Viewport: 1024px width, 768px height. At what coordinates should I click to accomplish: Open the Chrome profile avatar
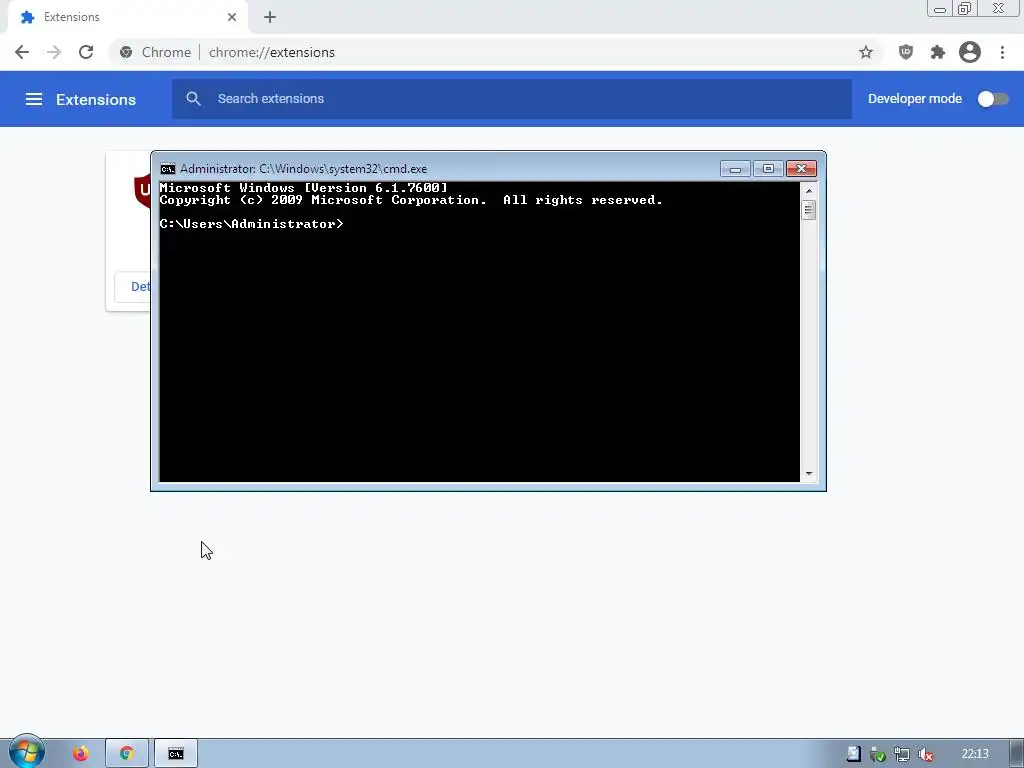[970, 52]
